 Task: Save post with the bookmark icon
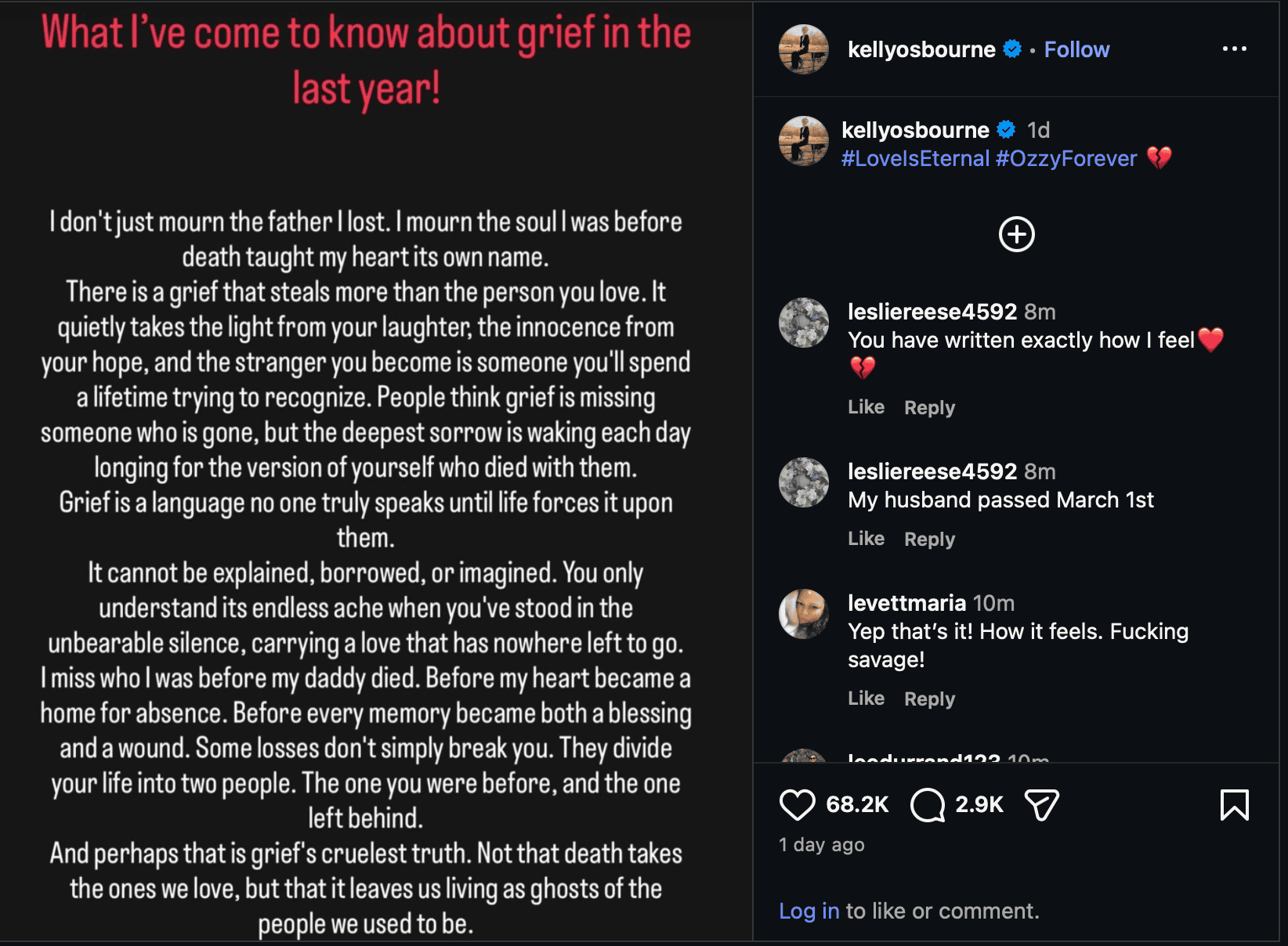[1235, 804]
